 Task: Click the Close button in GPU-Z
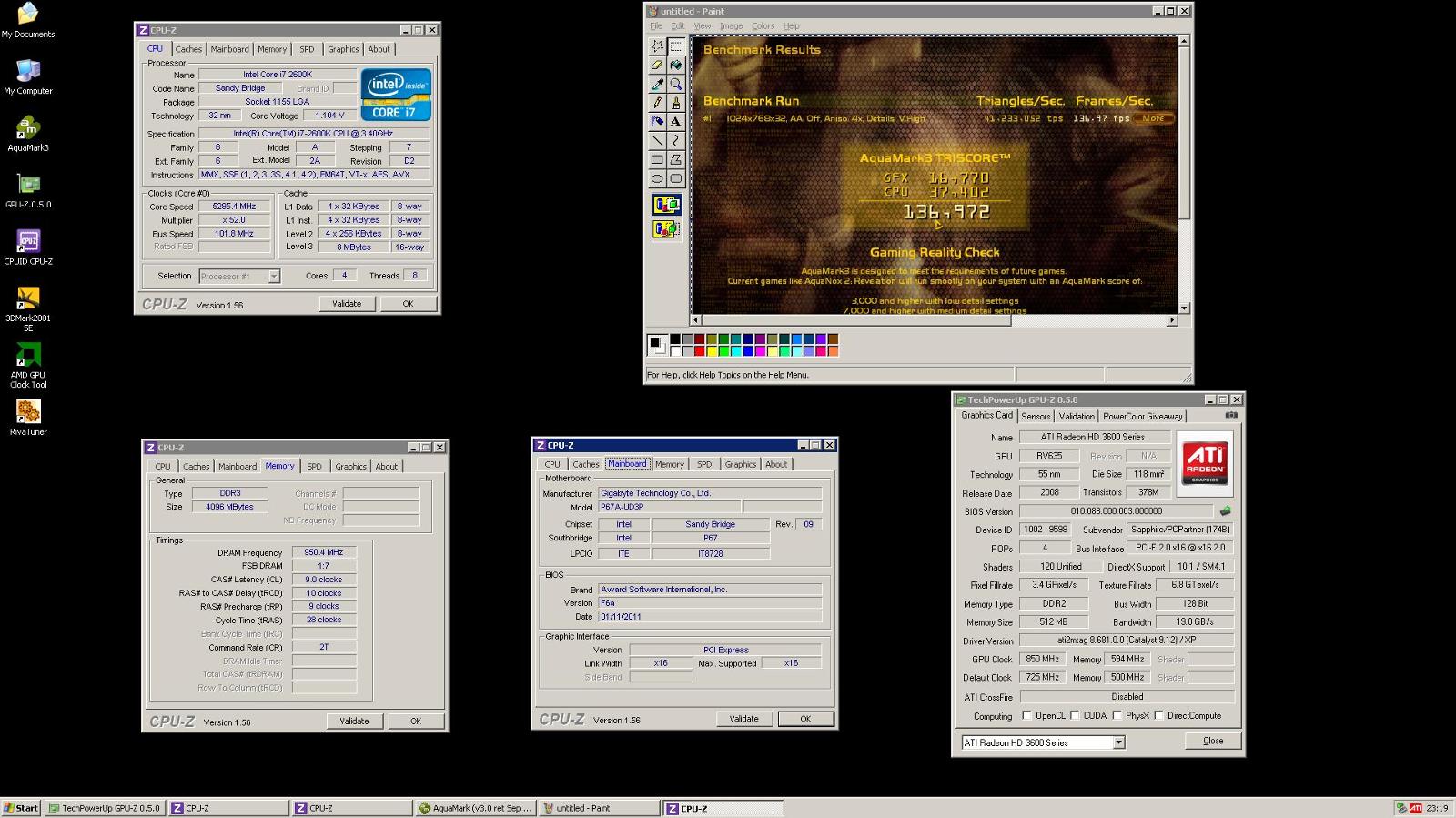[1213, 741]
